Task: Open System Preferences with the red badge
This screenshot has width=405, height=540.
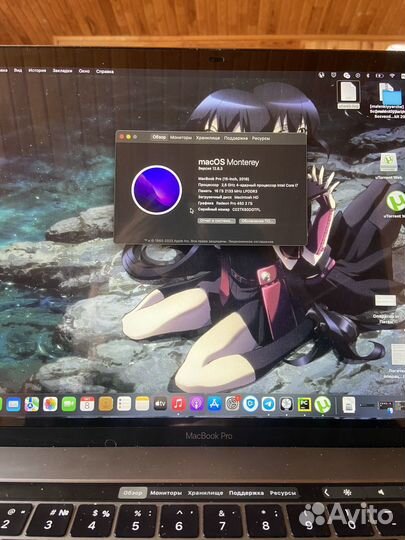Action: coord(232,404)
